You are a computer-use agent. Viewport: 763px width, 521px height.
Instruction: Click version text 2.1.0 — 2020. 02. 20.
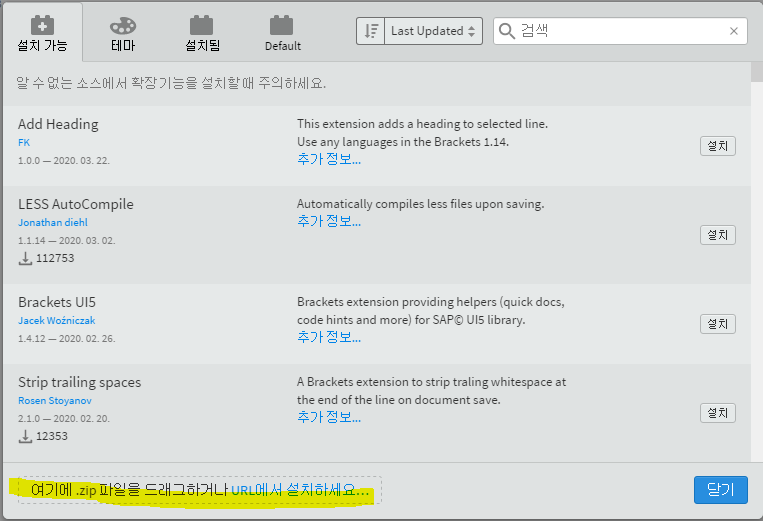point(64,419)
